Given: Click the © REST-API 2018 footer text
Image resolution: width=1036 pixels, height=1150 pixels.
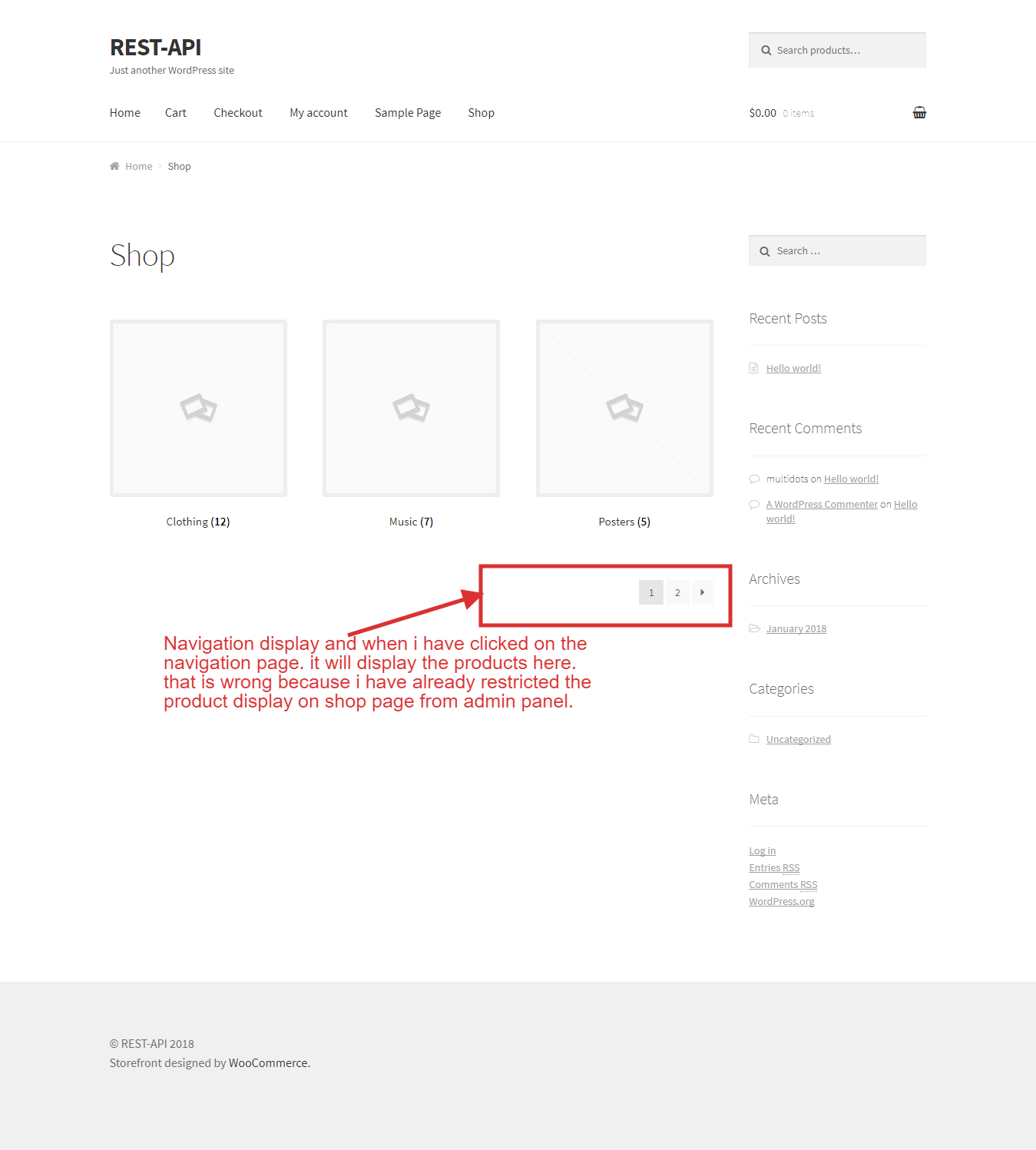Looking at the screenshot, I should pos(152,1044).
